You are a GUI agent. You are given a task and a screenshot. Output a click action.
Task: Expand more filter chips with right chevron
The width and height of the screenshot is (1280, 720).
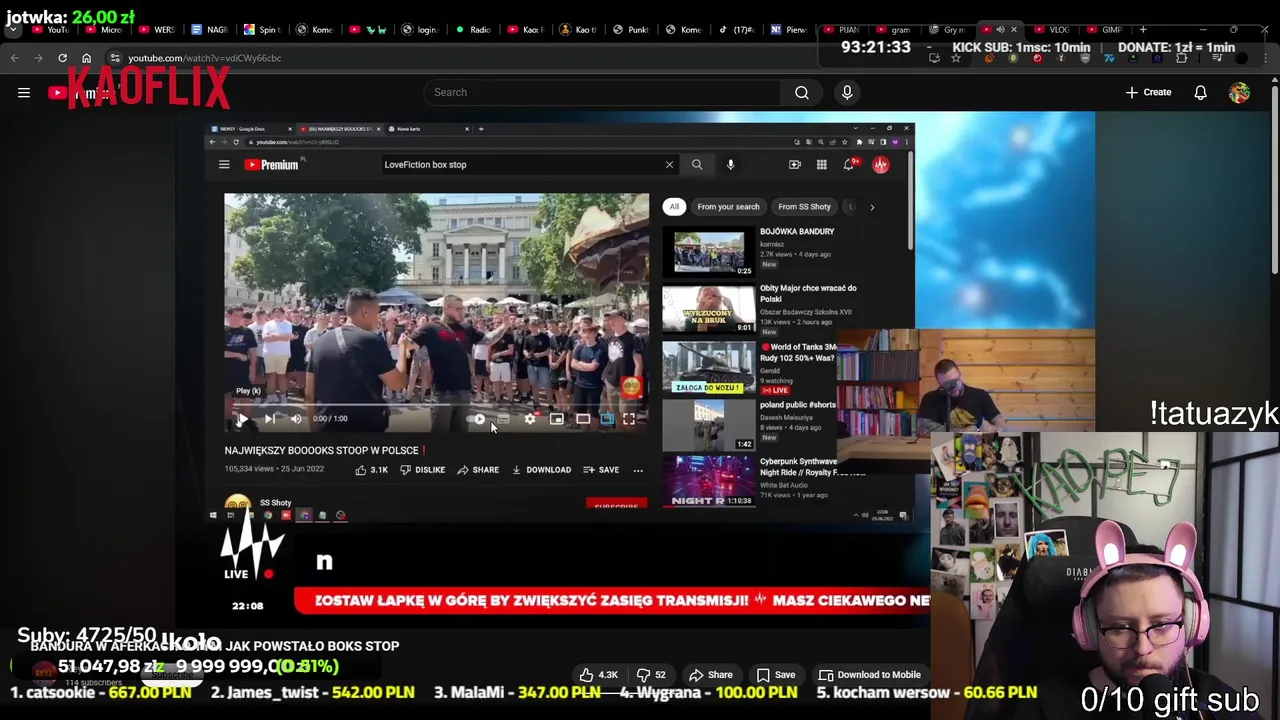[872, 207]
